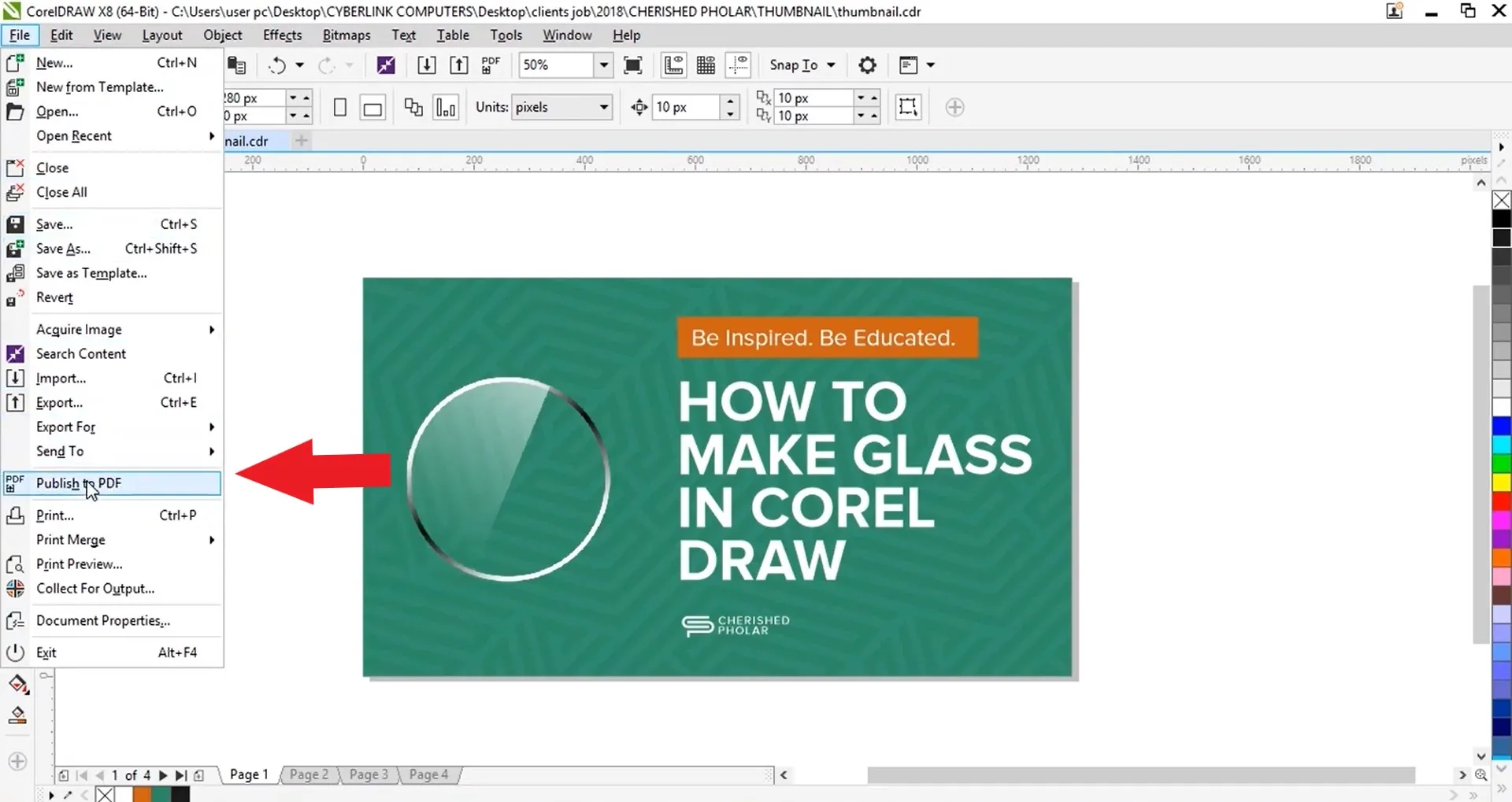This screenshot has width=1512, height=802.
Task: Toggle rulers visibility from the toolbar
Action: coord(673,65)
